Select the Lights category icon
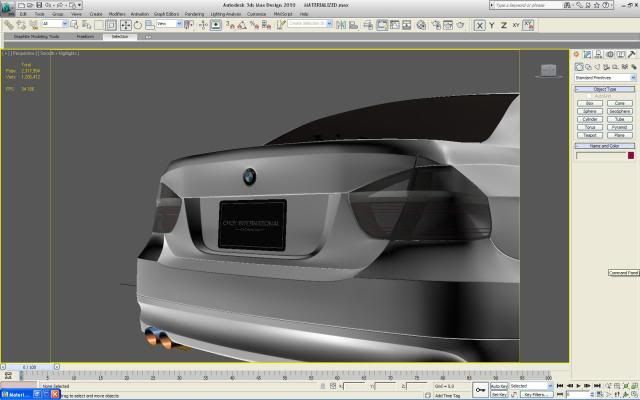Viewport: 640px width, 400px height. [597, 67]
